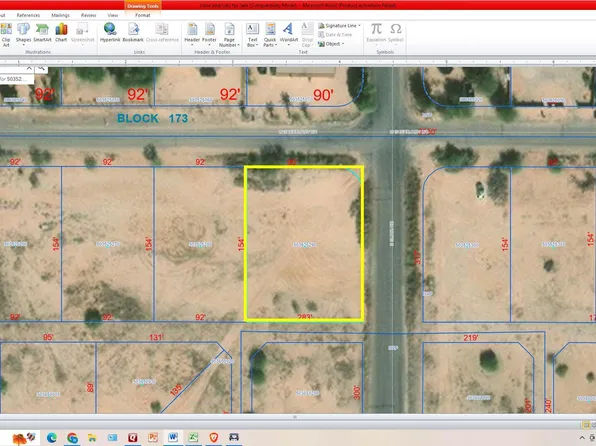Open the Symbol menu
The image size is (596, 446).
[396, 34]
